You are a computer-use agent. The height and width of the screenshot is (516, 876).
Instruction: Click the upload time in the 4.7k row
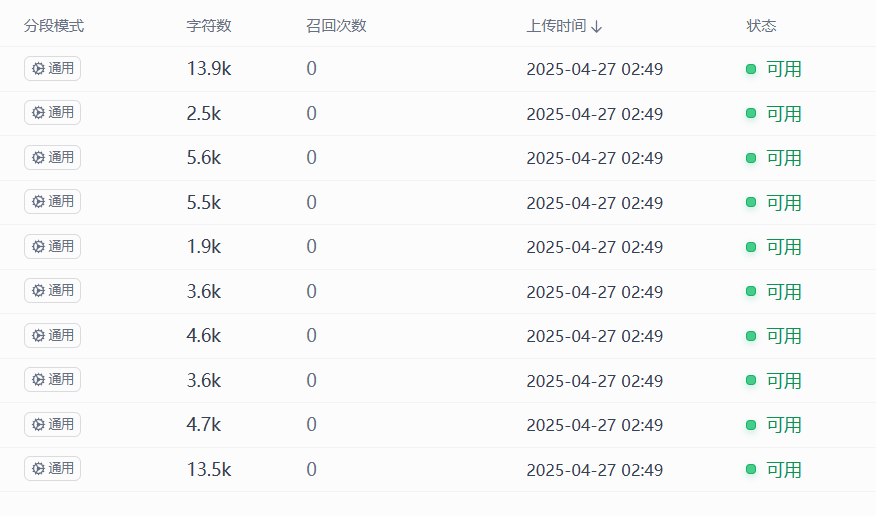point(594,425)
